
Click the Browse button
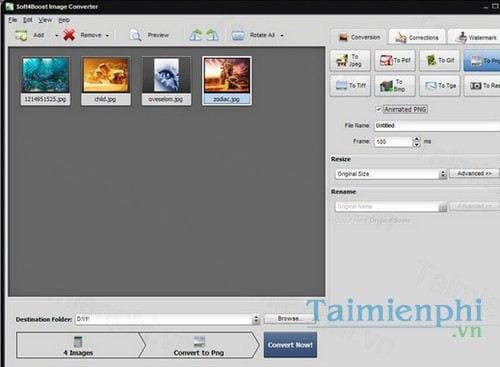[289, 319]
